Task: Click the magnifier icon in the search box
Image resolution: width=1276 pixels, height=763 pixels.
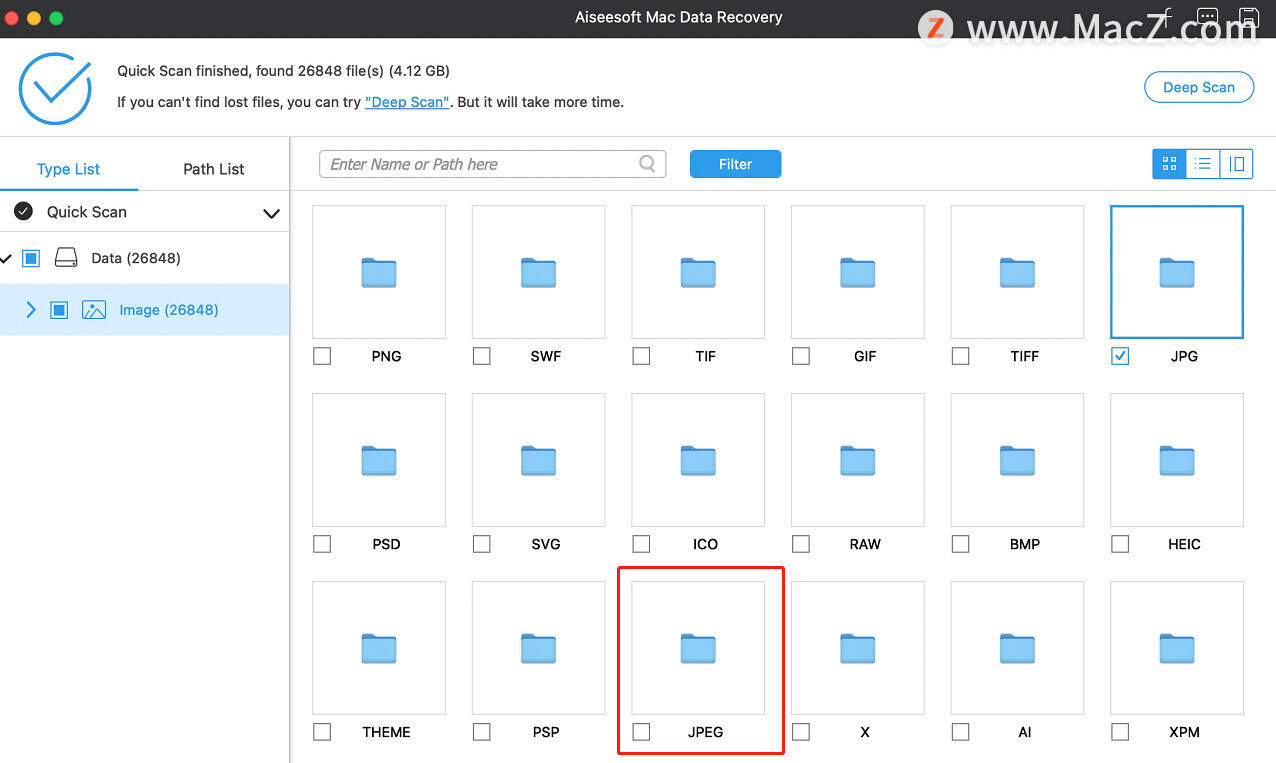Action: (x=648, y=164)
